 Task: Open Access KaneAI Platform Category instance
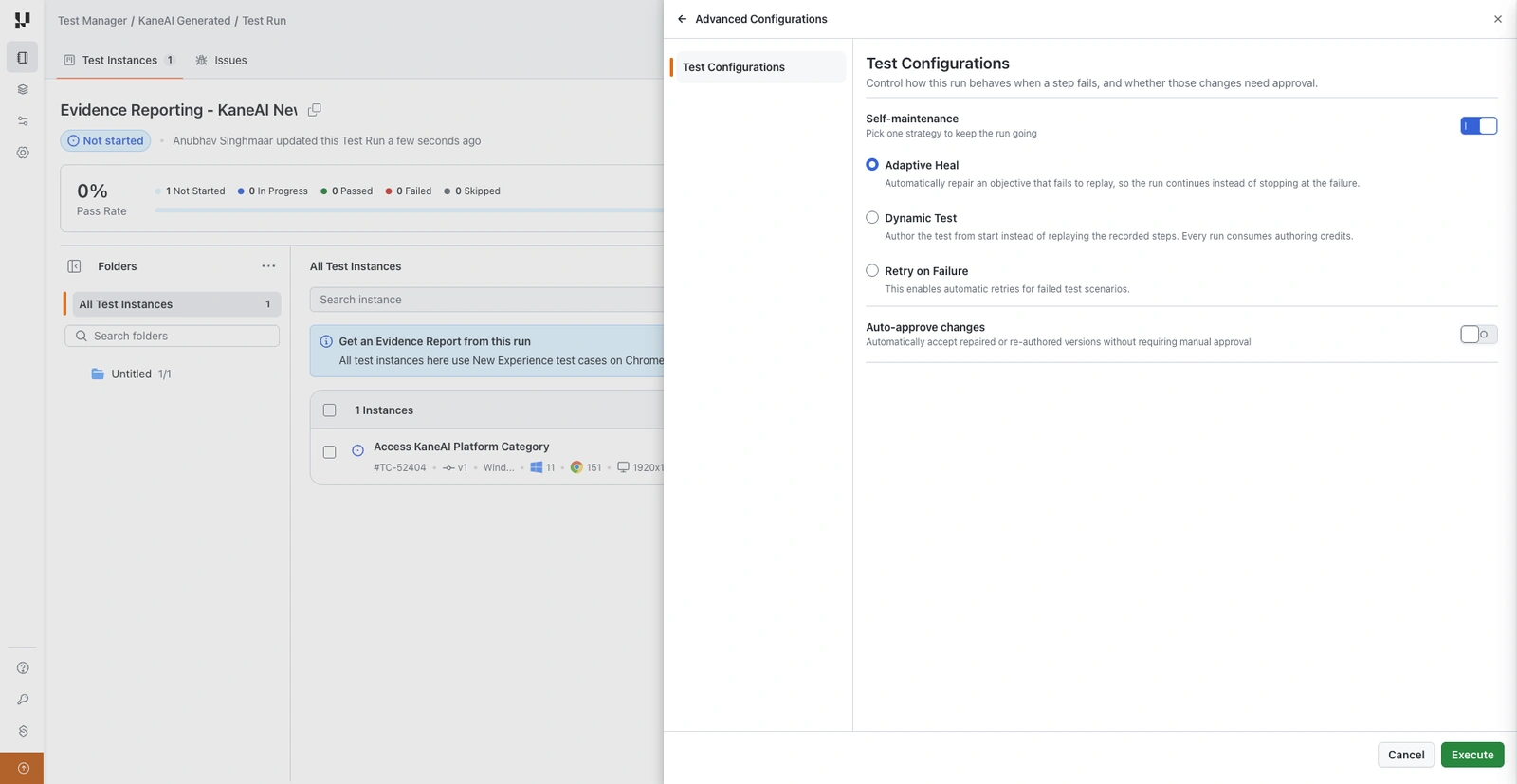pyautogui.click(x=462, y=447)
